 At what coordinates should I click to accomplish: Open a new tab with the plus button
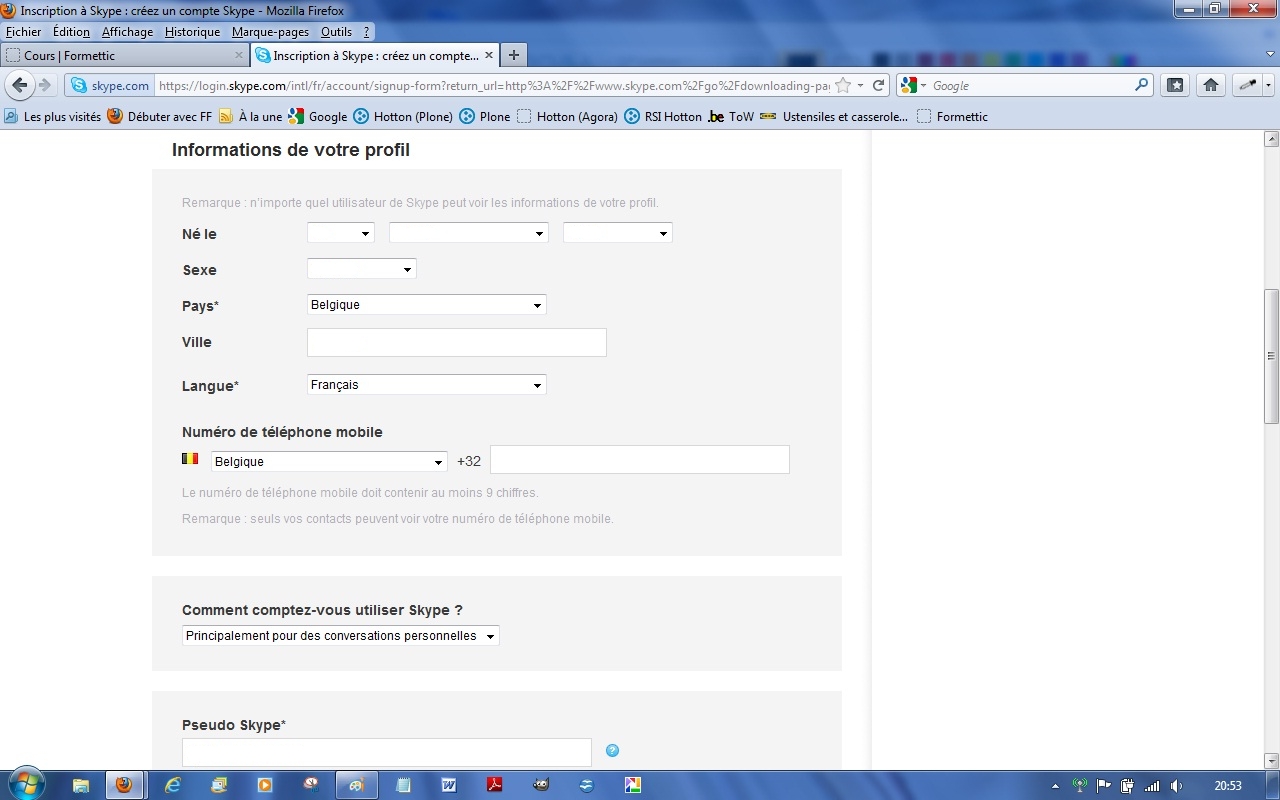pyautogui.click(x=513, y=56)
